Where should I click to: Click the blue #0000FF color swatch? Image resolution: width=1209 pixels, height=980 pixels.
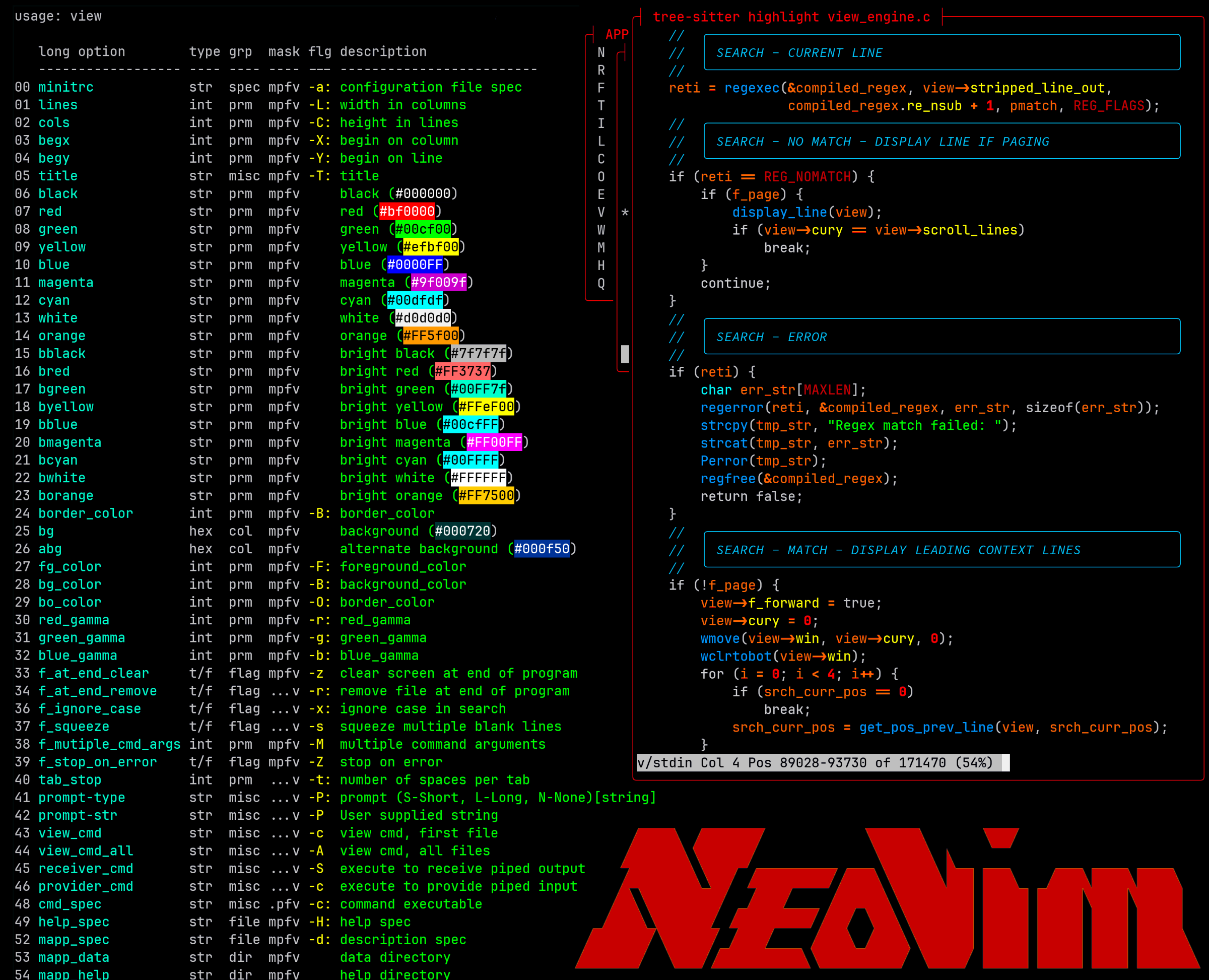415,265
